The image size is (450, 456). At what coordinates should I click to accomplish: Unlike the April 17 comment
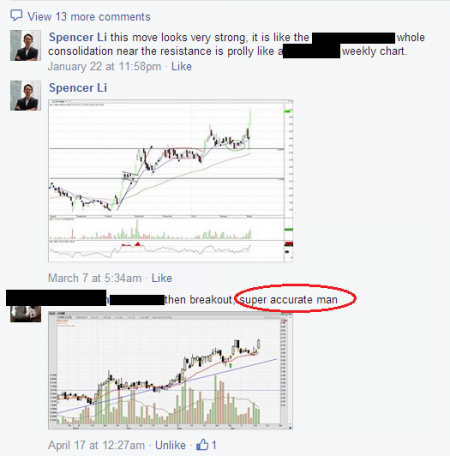170,445
